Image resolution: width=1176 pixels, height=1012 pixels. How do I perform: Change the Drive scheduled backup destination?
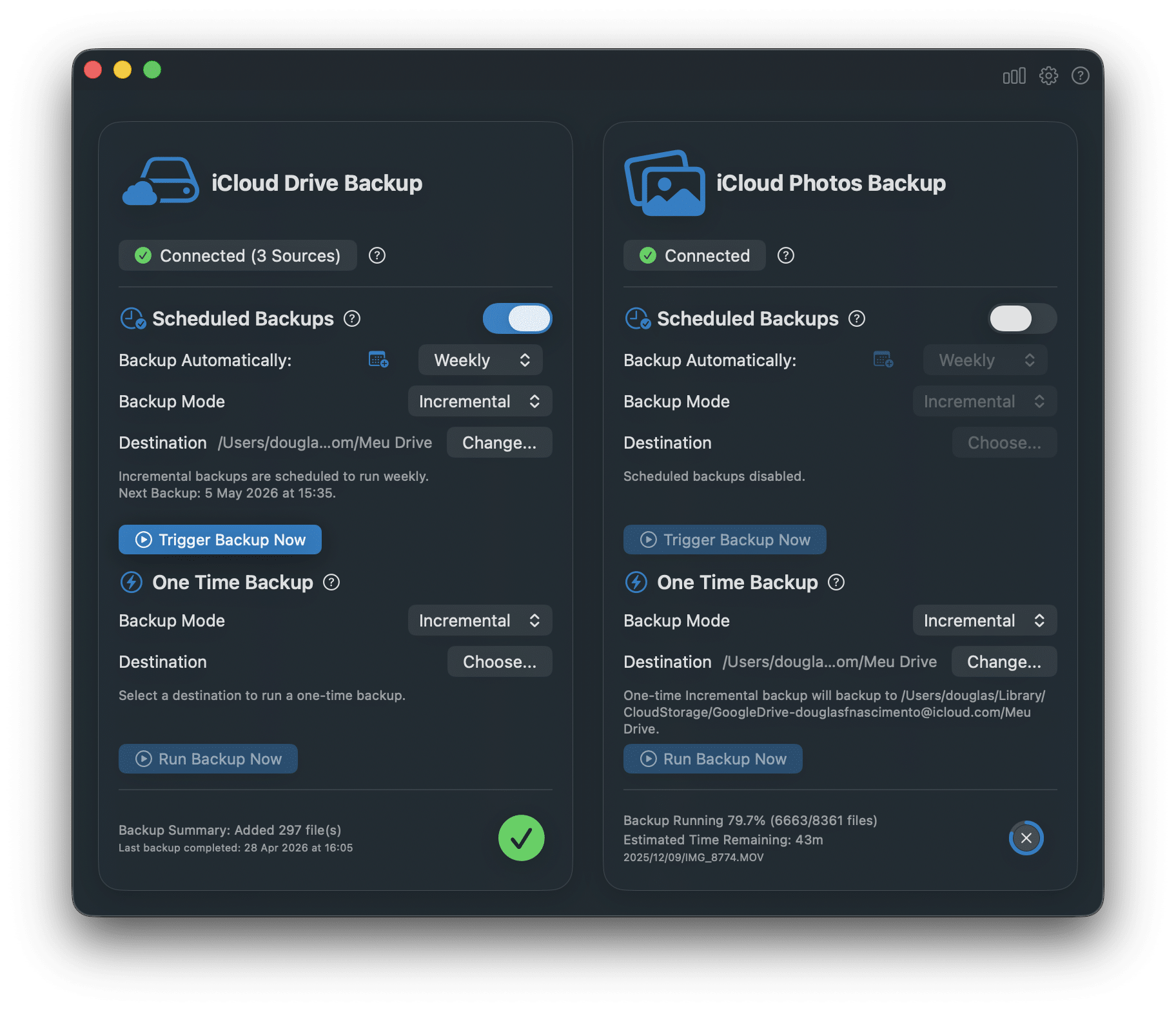[500, 442]
